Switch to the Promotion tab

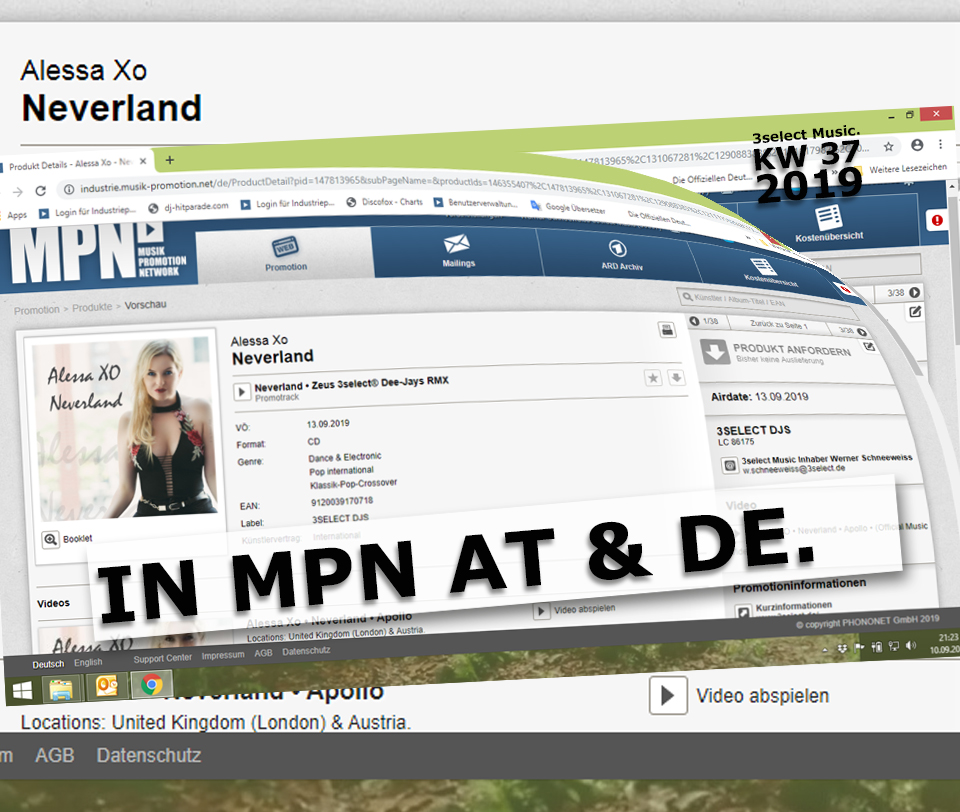[285, 254]
